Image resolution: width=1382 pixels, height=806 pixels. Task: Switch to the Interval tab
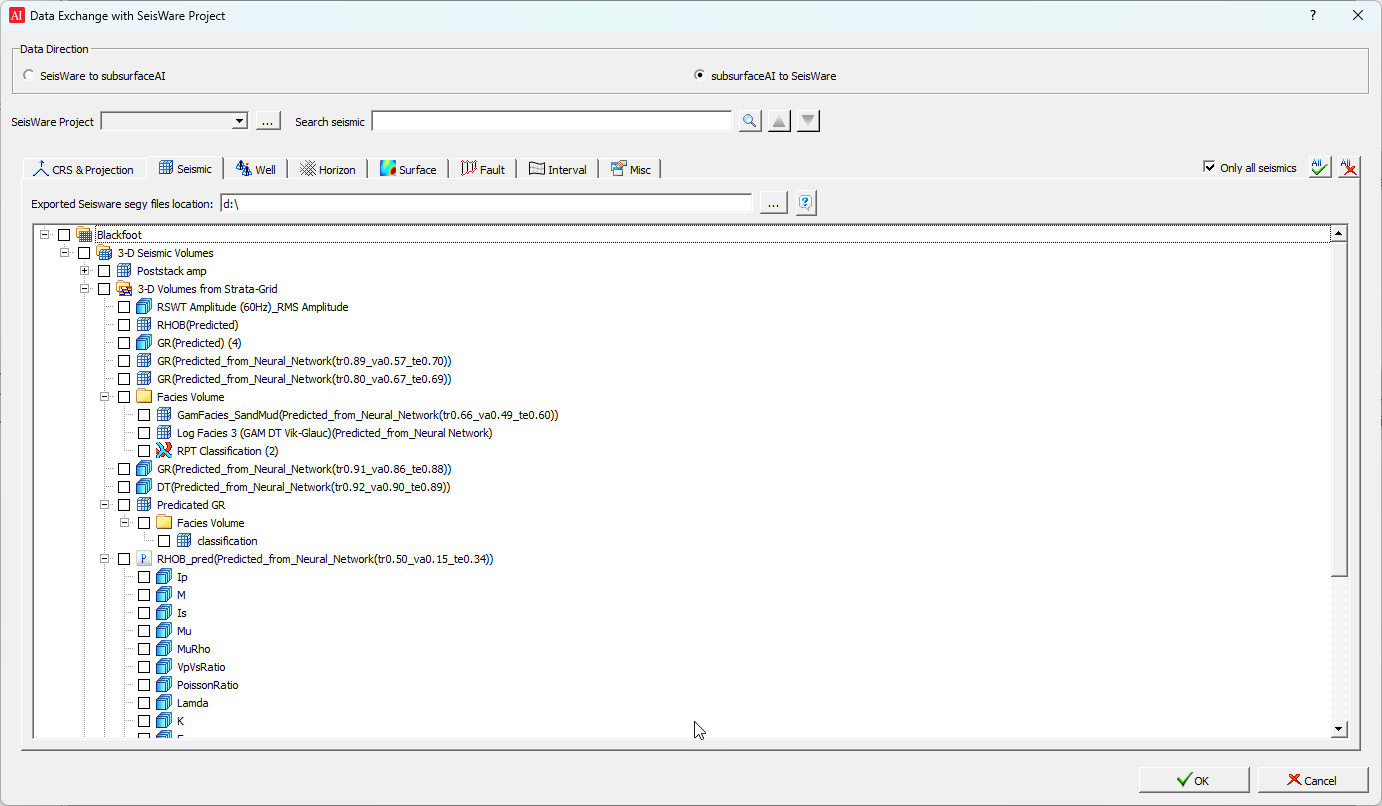click(558, 169)
